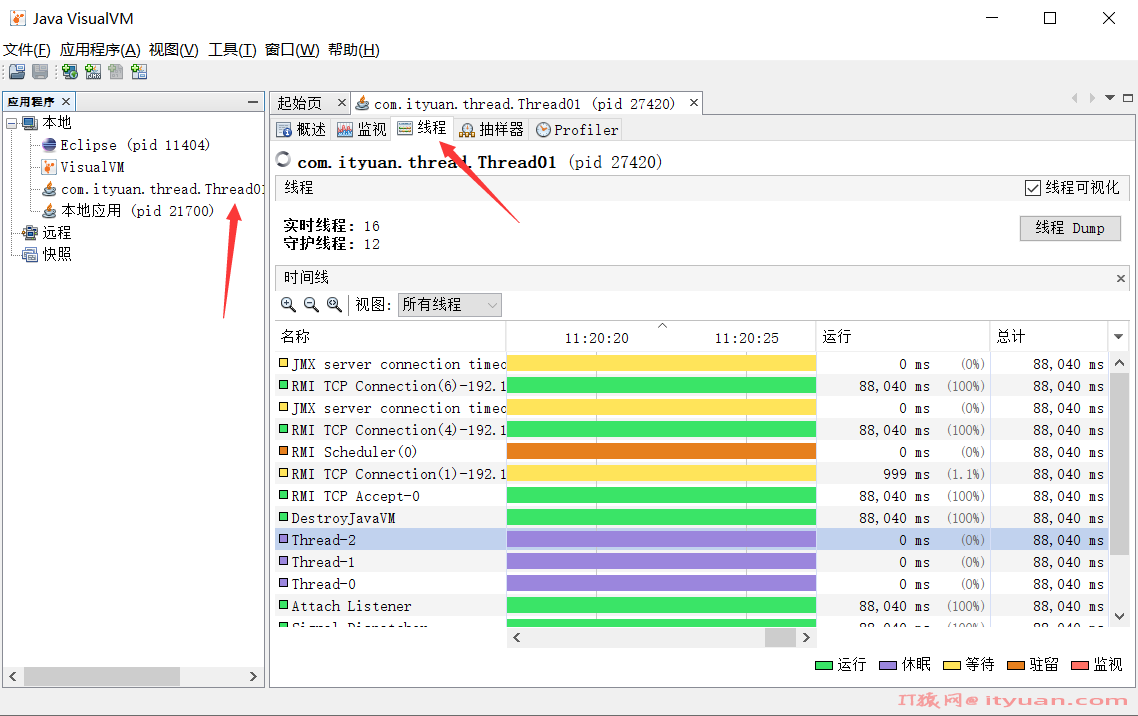Click the zoom in timeline icon
Screen dimensions: 1138x716
tap(288, 305)
